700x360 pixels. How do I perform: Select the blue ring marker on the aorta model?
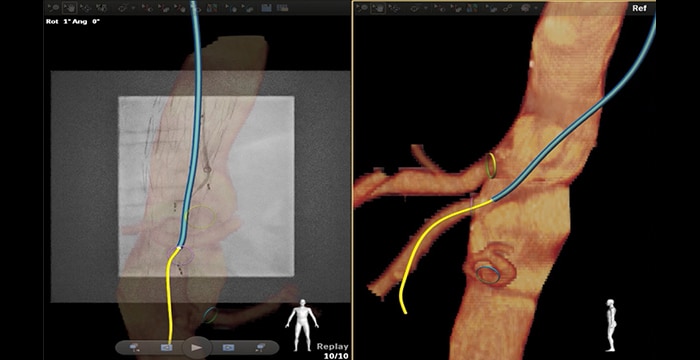[487, 275]
